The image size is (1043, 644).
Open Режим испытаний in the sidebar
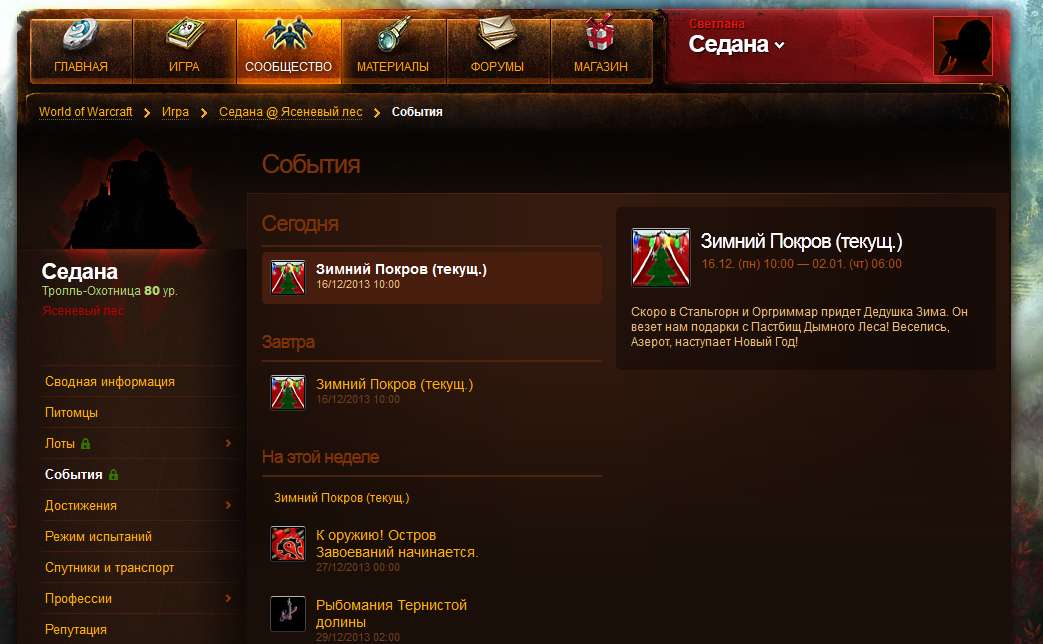coord(98,536)
